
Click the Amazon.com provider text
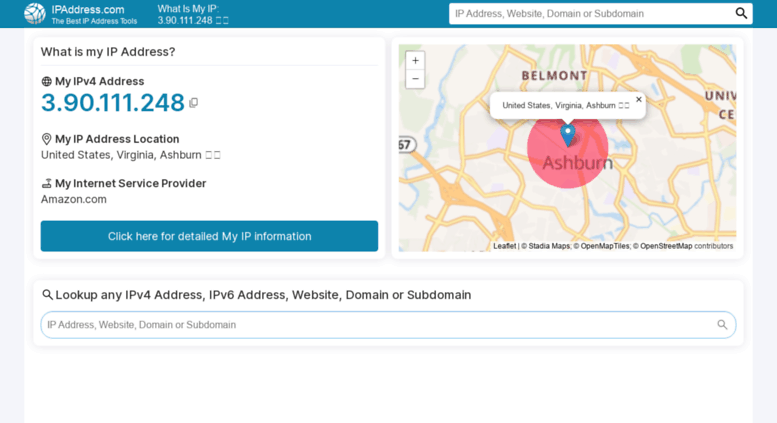pos(73,199)
